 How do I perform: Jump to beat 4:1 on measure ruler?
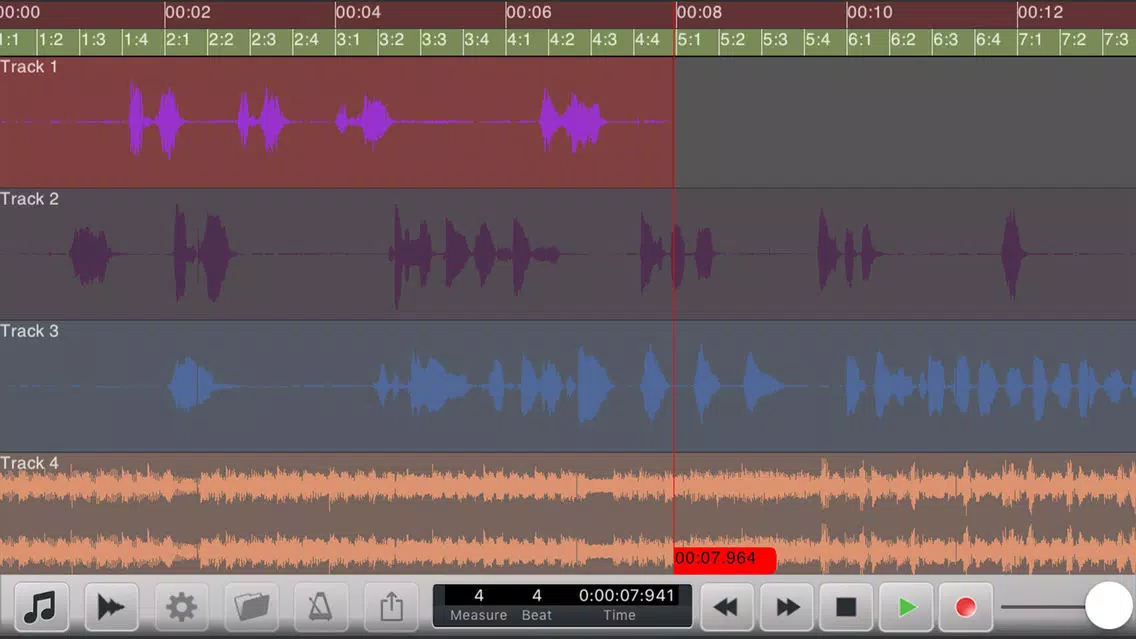point(519,40)
